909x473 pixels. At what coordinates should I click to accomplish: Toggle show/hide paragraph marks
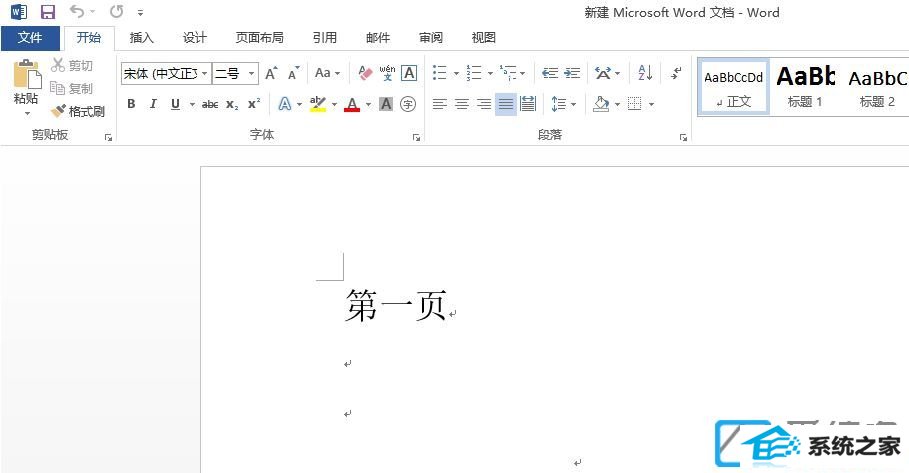[676, 73]
